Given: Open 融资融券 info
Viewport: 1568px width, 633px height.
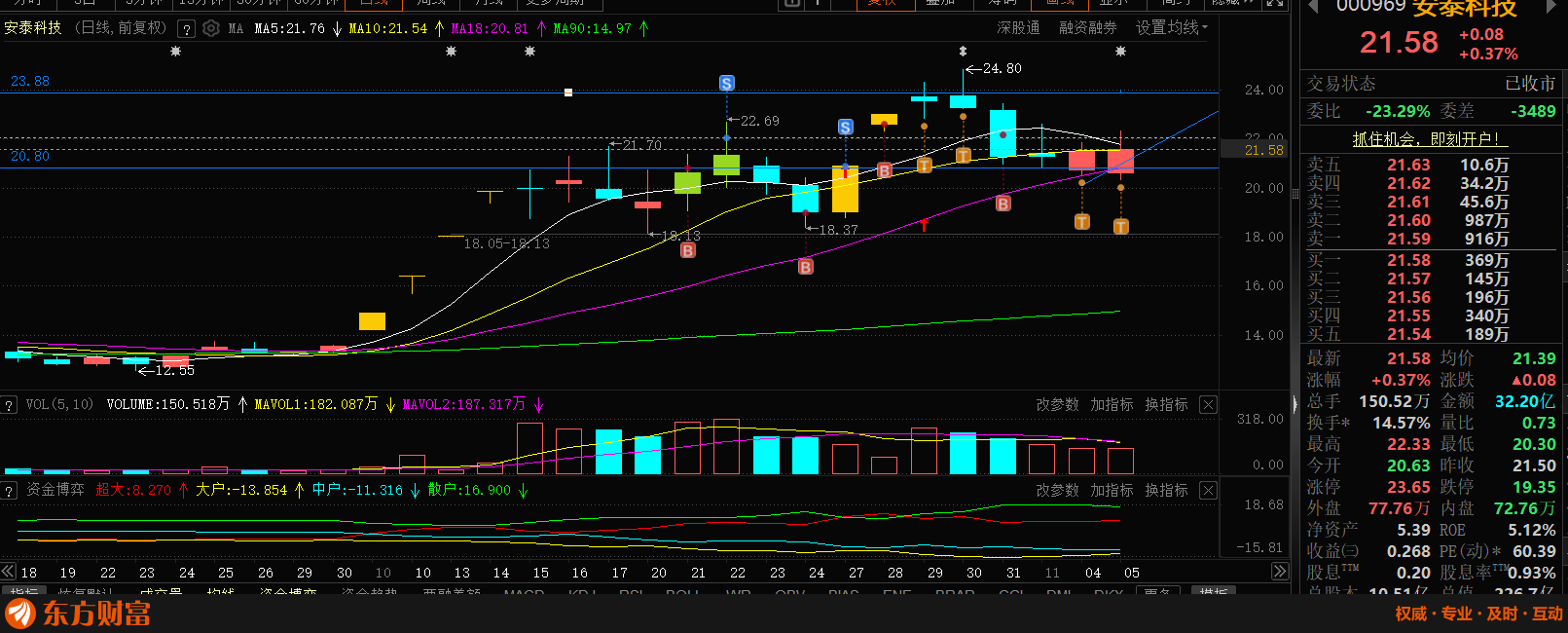Looking at the screenshot, I should point(1088,28).
